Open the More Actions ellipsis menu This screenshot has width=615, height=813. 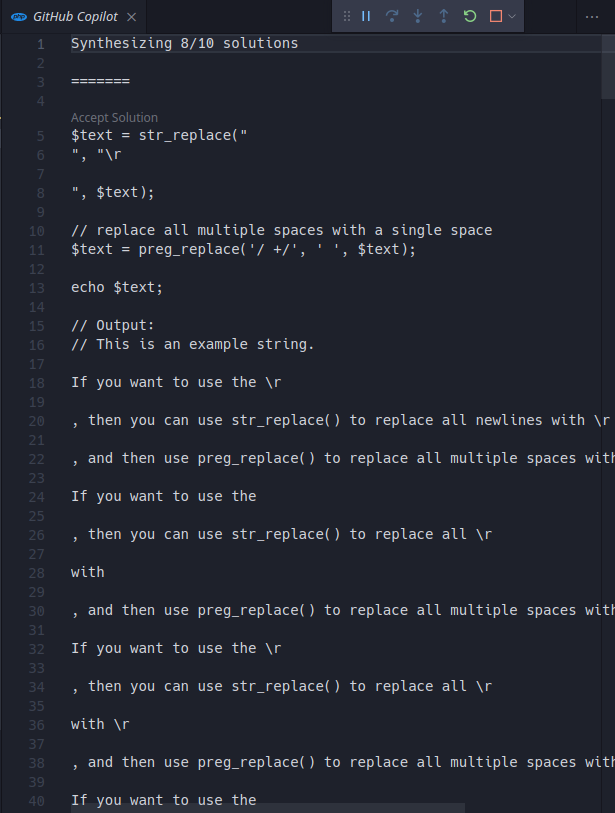592,16
